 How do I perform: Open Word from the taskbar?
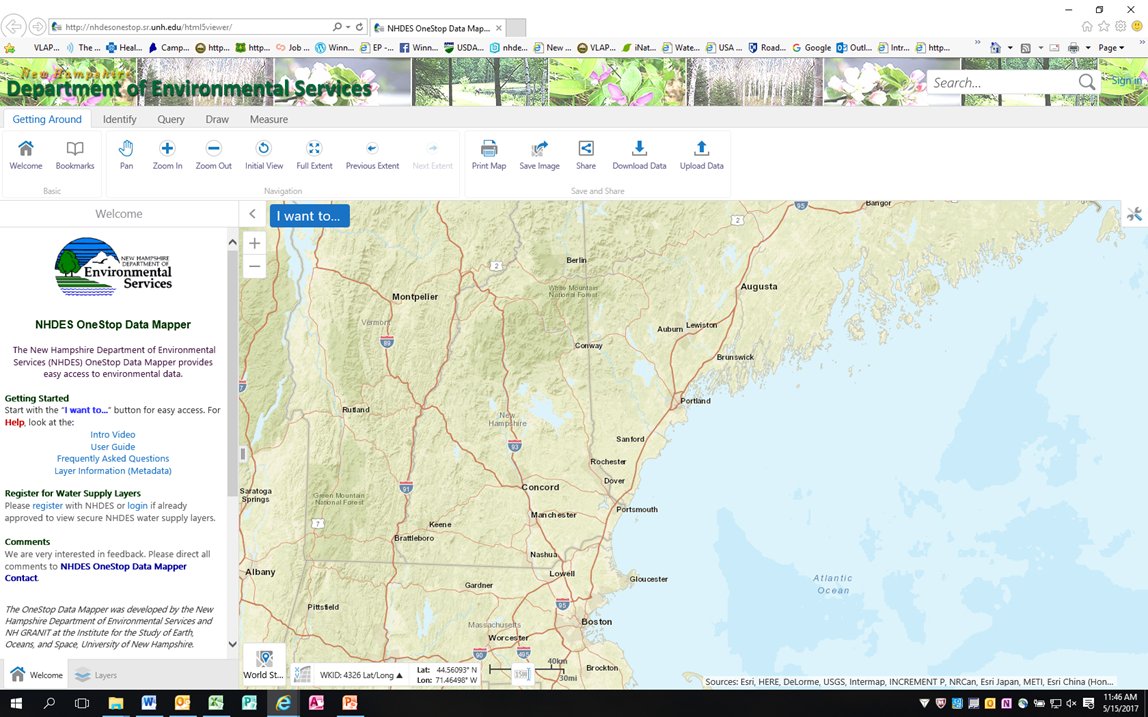149,703
